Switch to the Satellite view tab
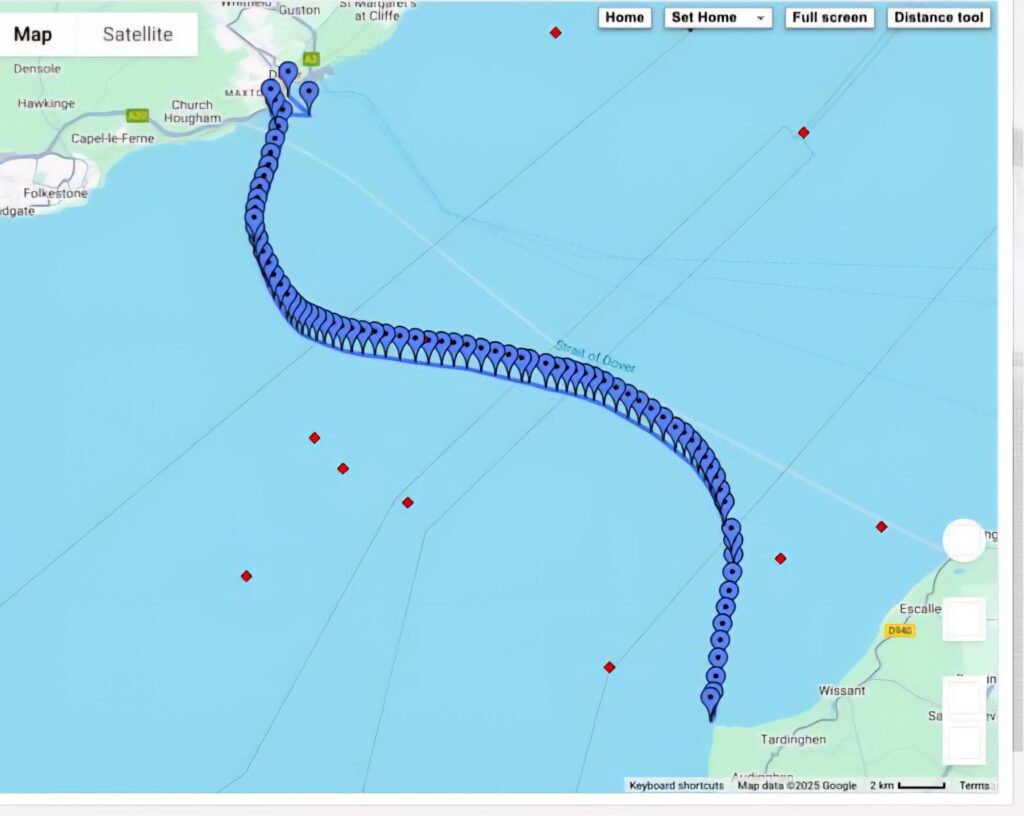The width and height of the screenshot is (1024, 816). coord(137,34)
